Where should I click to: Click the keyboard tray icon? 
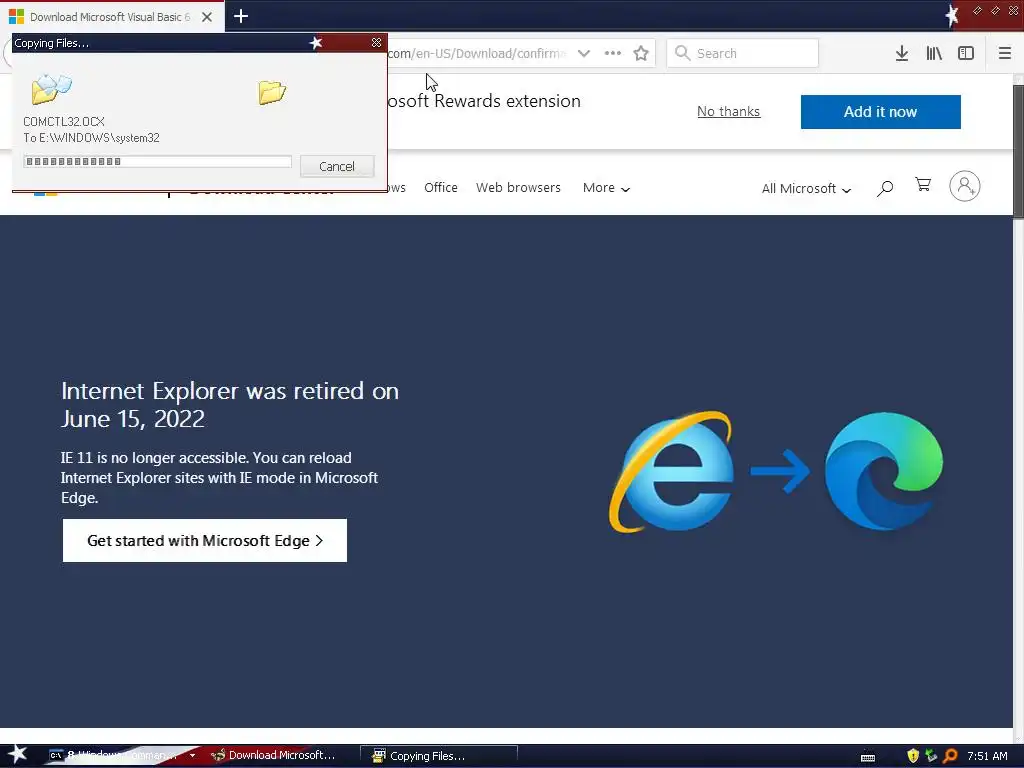tap(868, 757)
